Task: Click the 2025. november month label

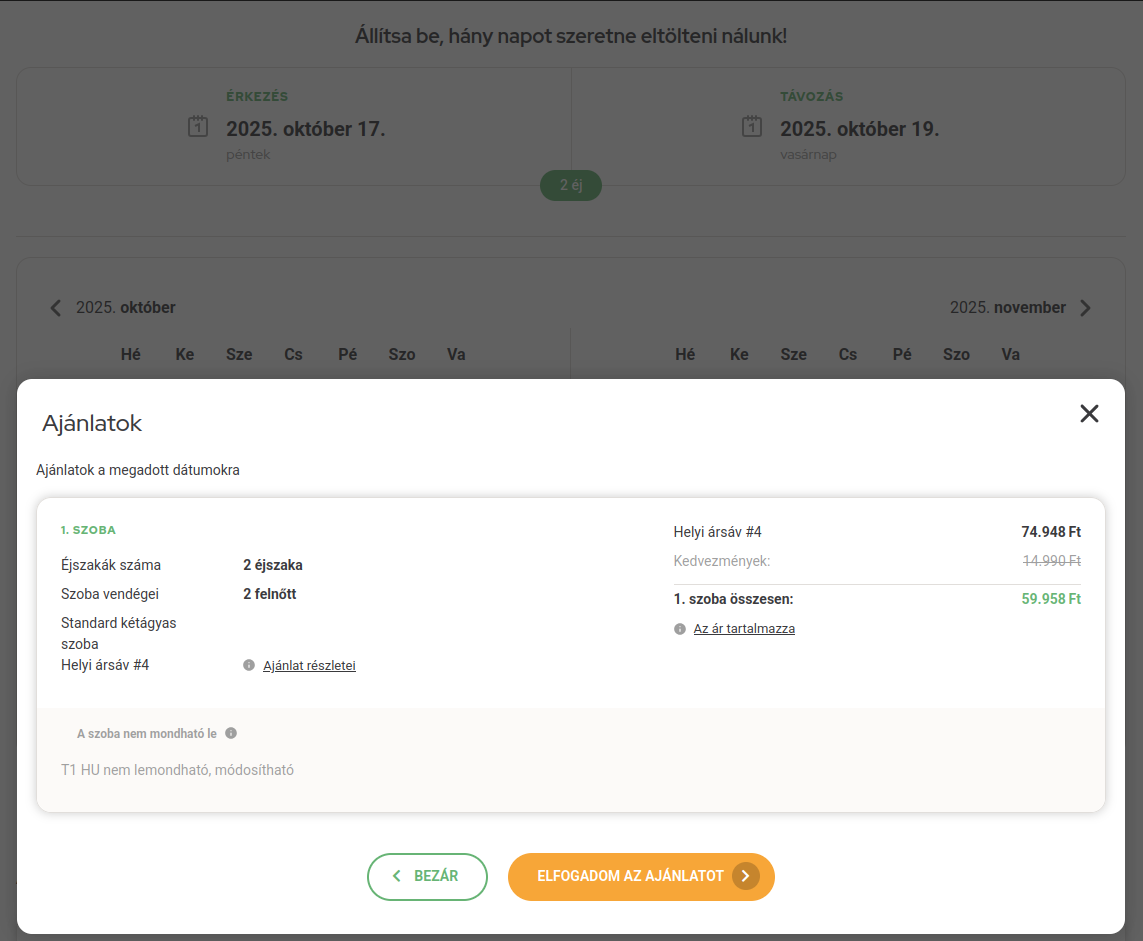Action: pos(1007,308)
